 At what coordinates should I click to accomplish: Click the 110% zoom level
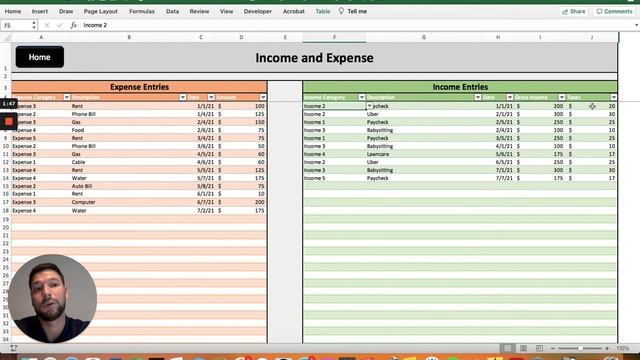(x=622, y=349)
